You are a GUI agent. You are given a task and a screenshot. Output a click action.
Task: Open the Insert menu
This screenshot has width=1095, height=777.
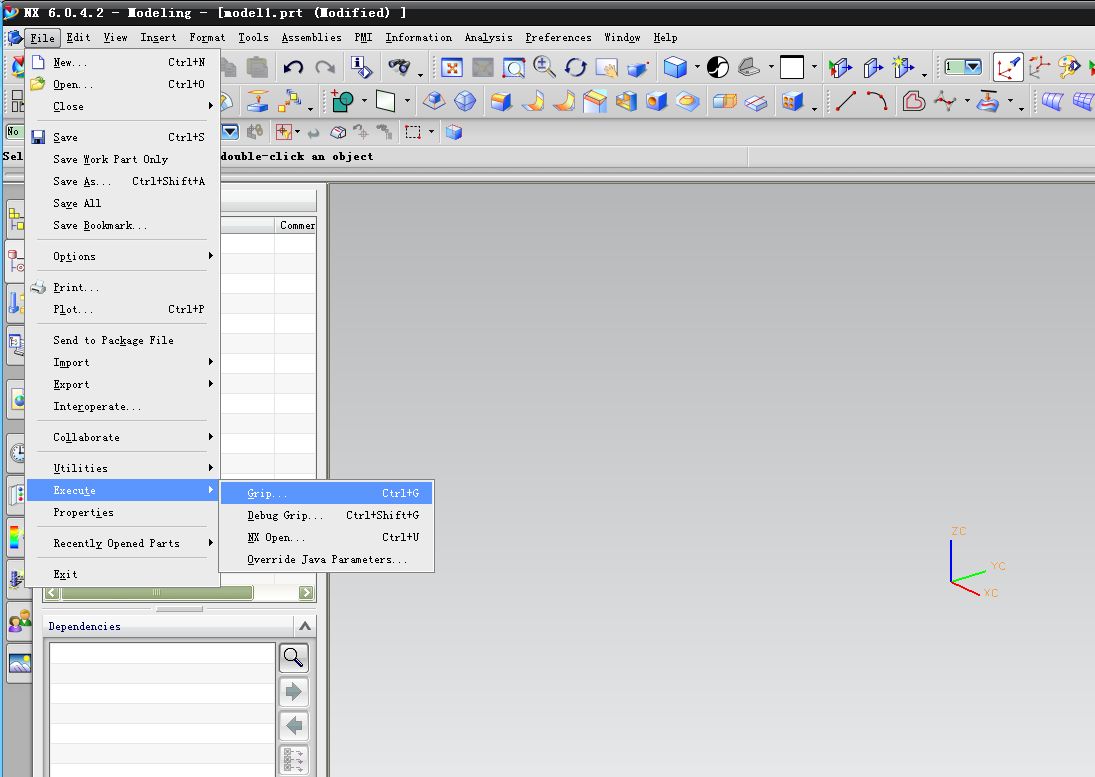(158, 38)
